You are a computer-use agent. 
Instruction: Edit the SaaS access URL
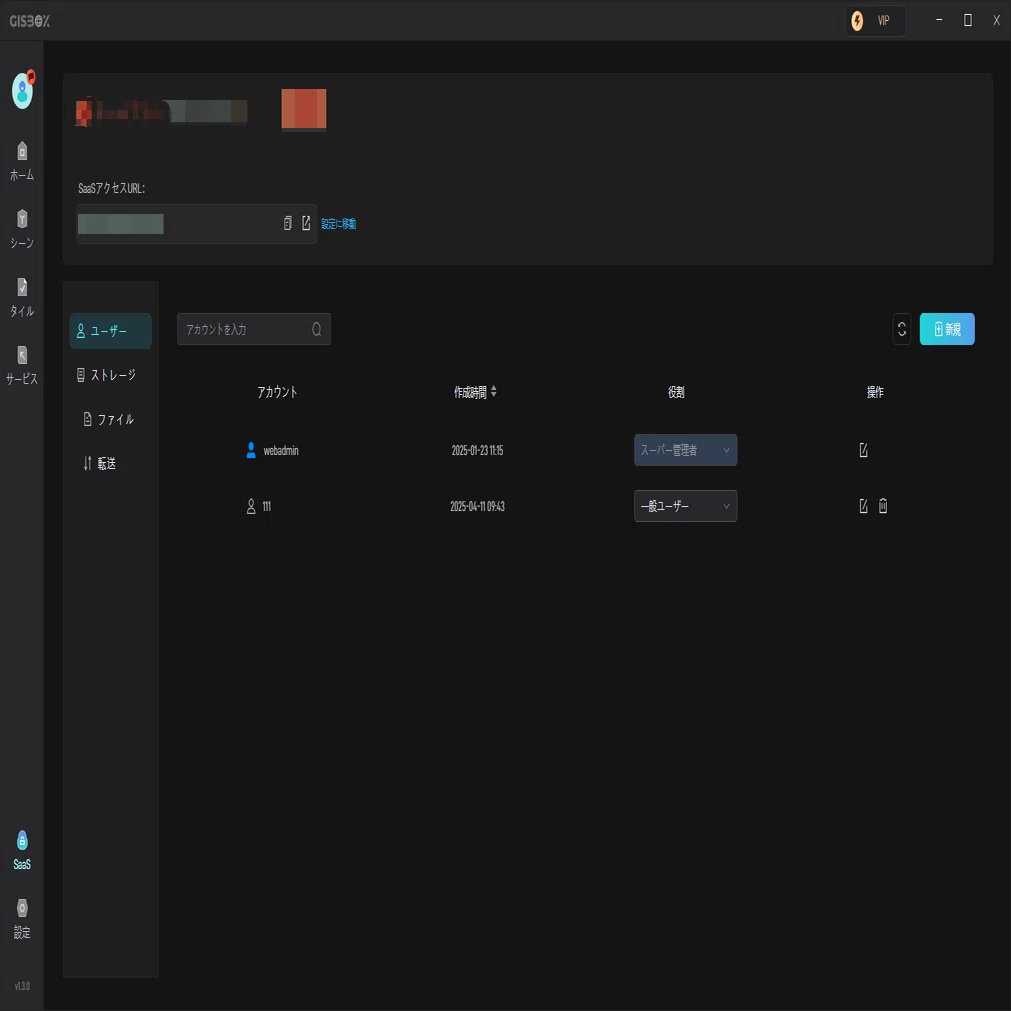tap(306, 223)
